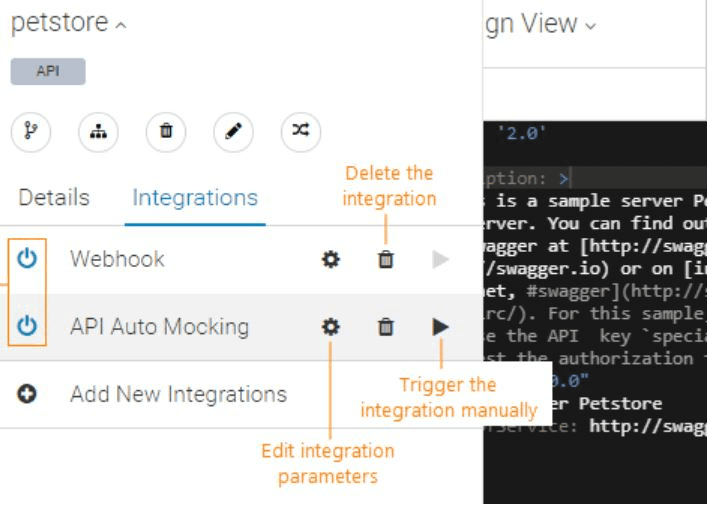The height and width of the screenshot is (509, 708).
Task: Trigger API Auto Mocking with play arrow
Action: (x=440, y=327)
